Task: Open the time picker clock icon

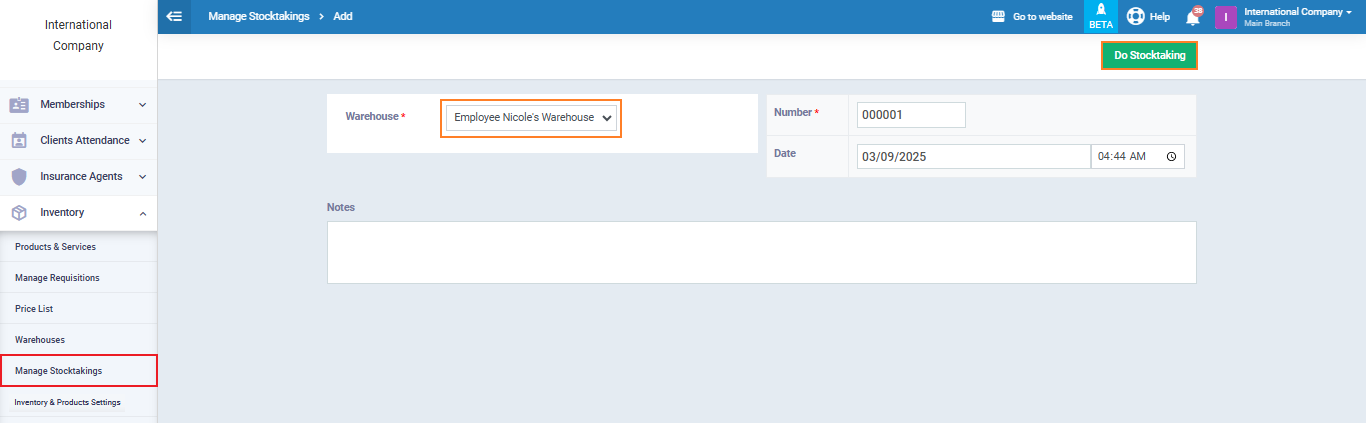Action: pos(1171,157)
